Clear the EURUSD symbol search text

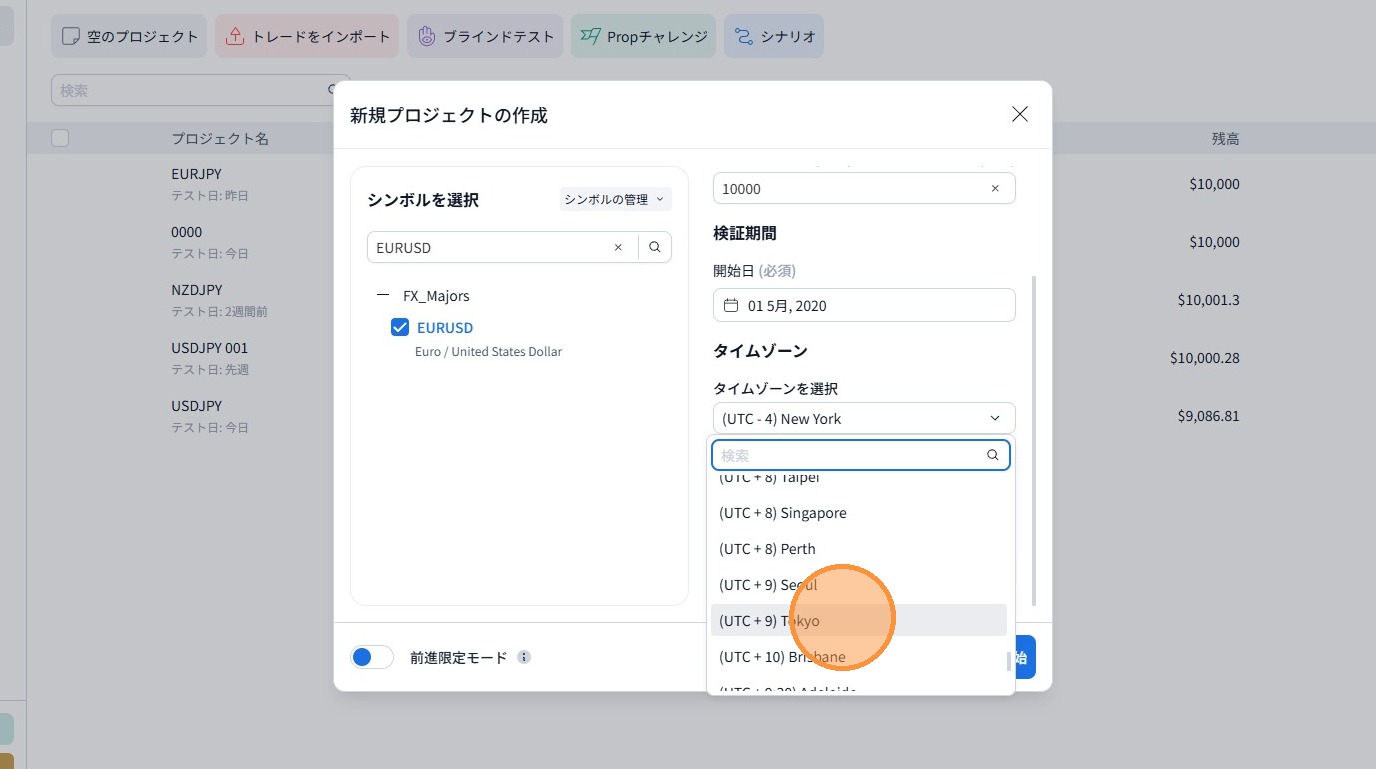pos(618,247)
